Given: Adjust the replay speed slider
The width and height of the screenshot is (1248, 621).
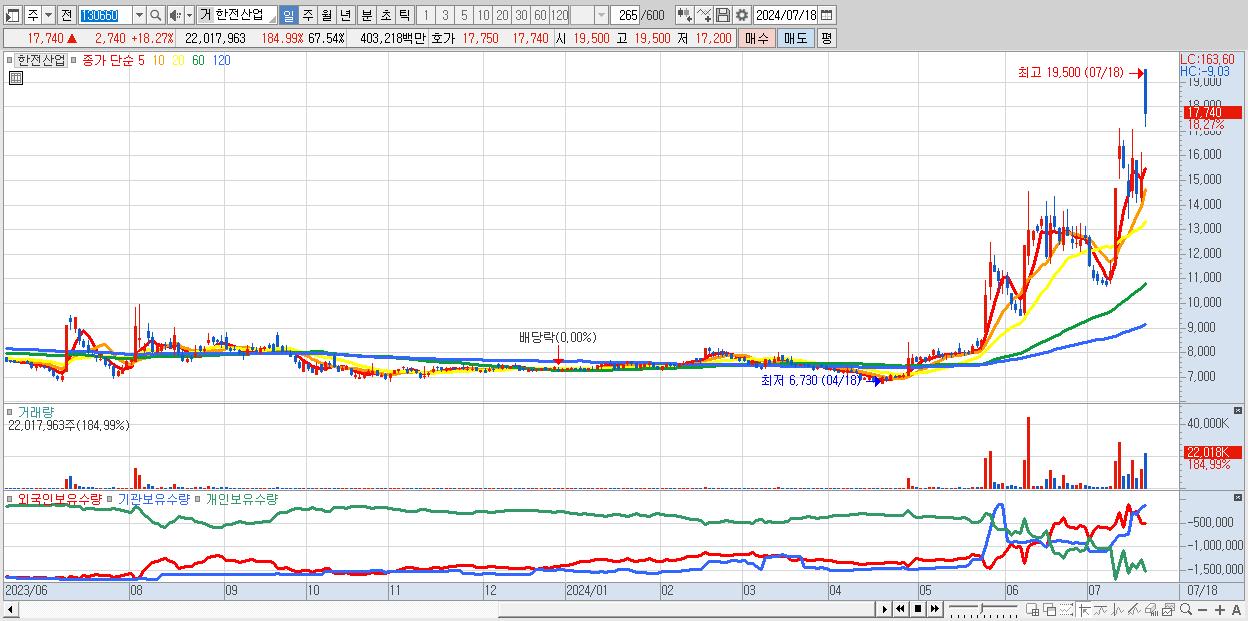Looking at the screenshot, I should pyautogui.click(x=983, y=609).
